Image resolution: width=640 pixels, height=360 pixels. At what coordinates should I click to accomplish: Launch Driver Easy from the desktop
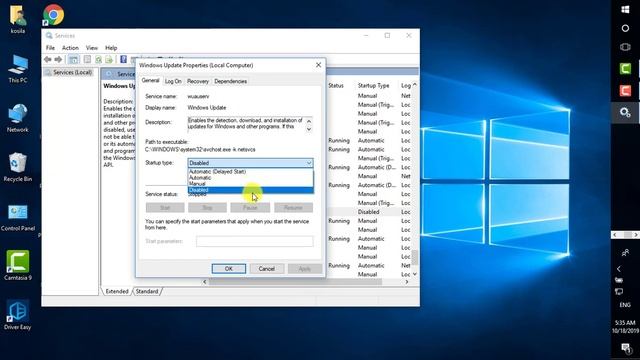pos(18,315)
